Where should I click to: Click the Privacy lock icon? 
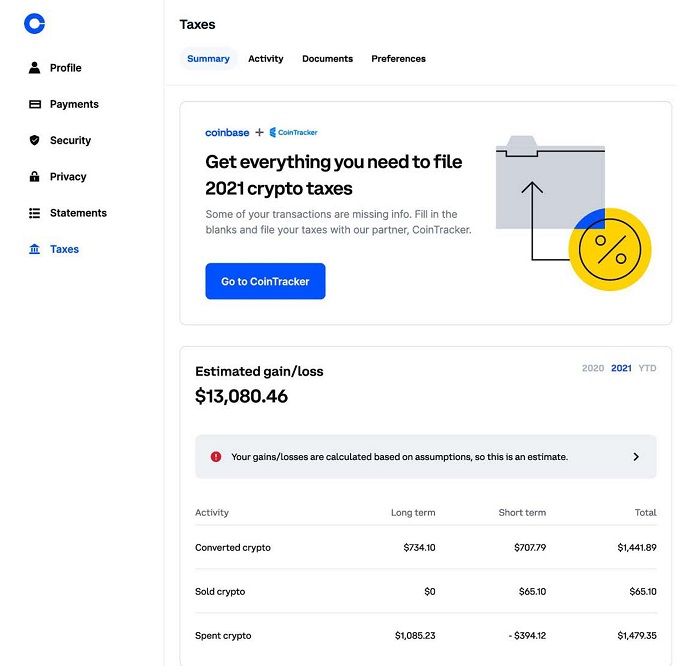[x=35, y=177]
